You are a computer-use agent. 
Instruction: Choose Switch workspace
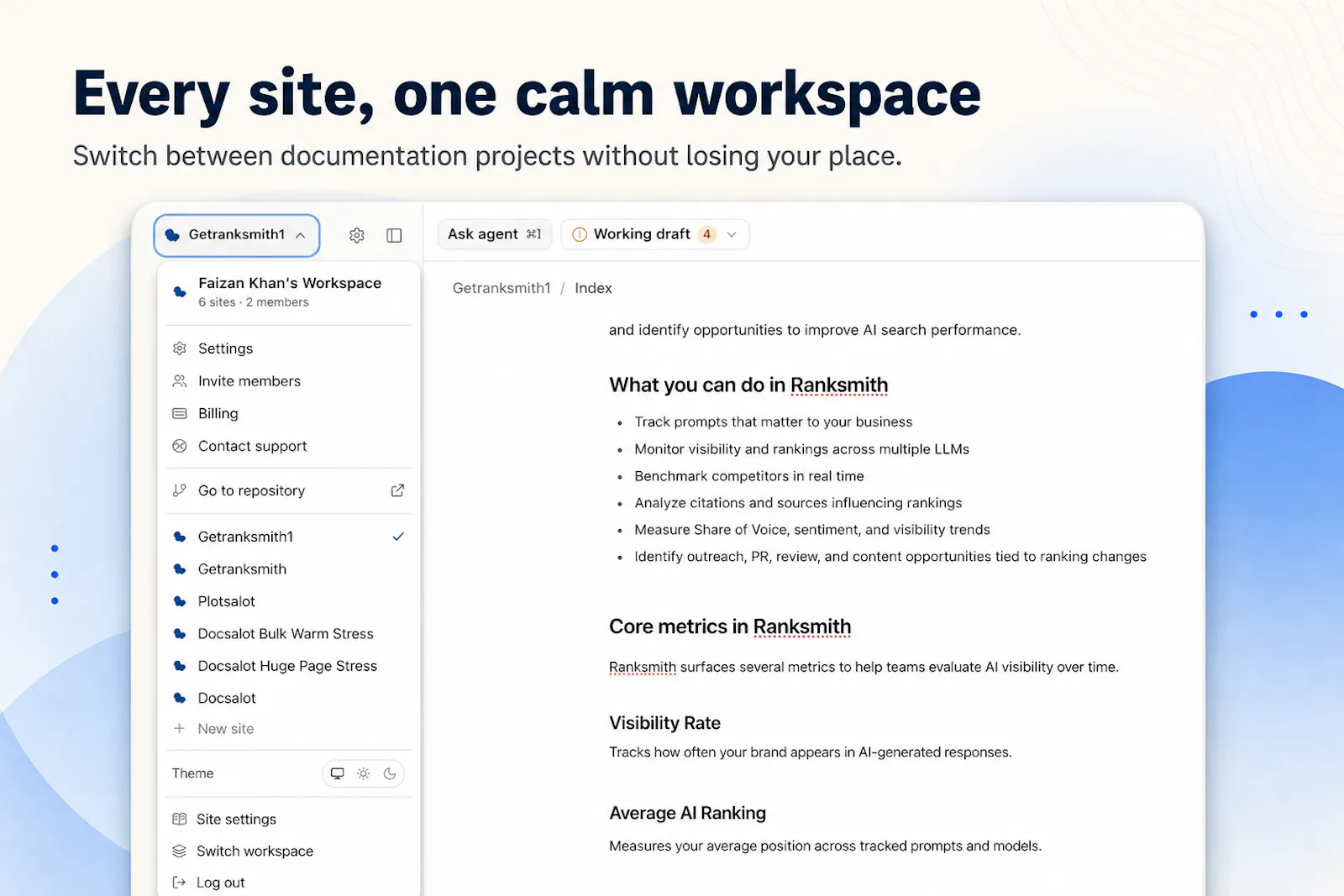coord(288,851)
